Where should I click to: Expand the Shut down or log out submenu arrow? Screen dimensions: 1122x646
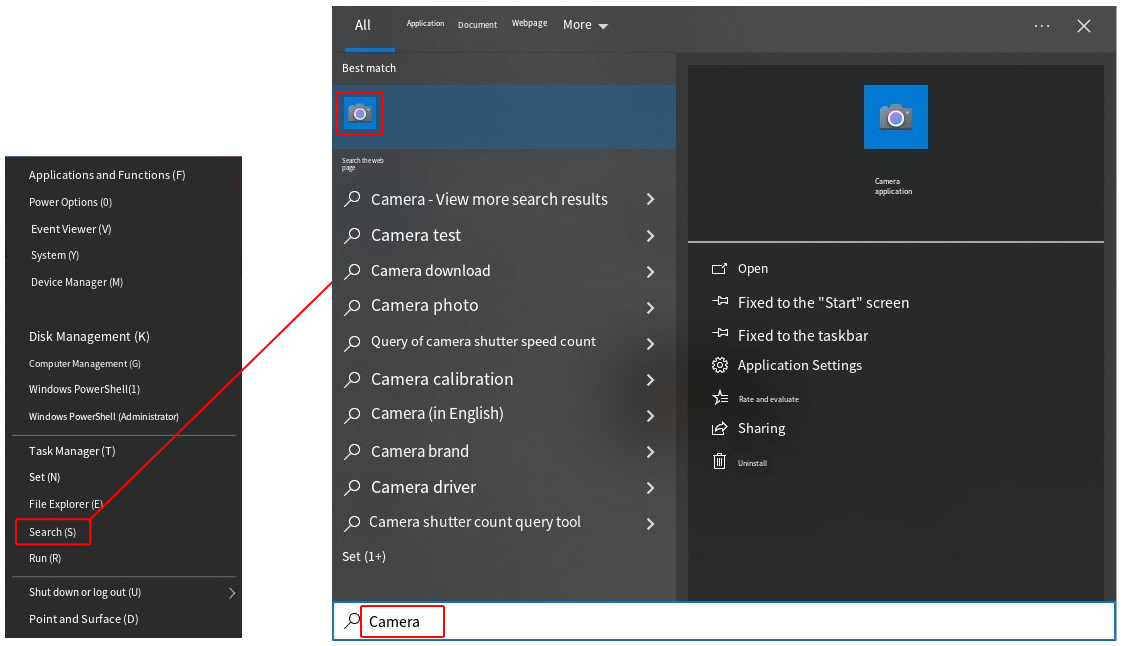point(232,592)
